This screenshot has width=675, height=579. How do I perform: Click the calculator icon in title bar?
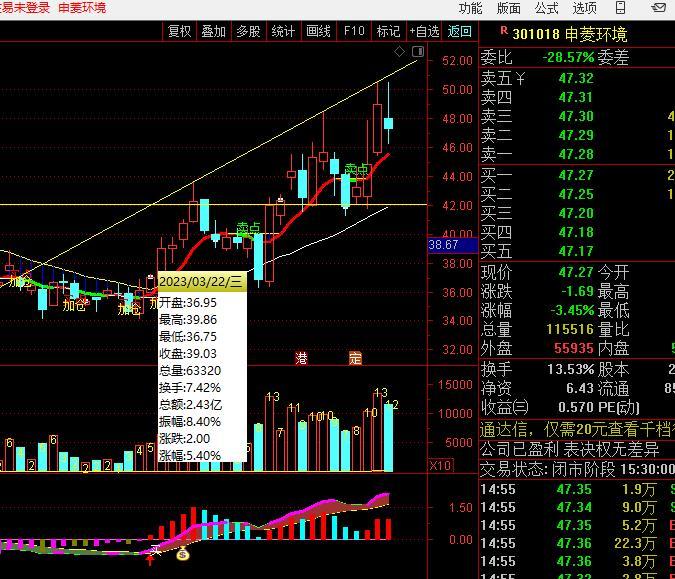pyautogui.click(x=620, y=7)
